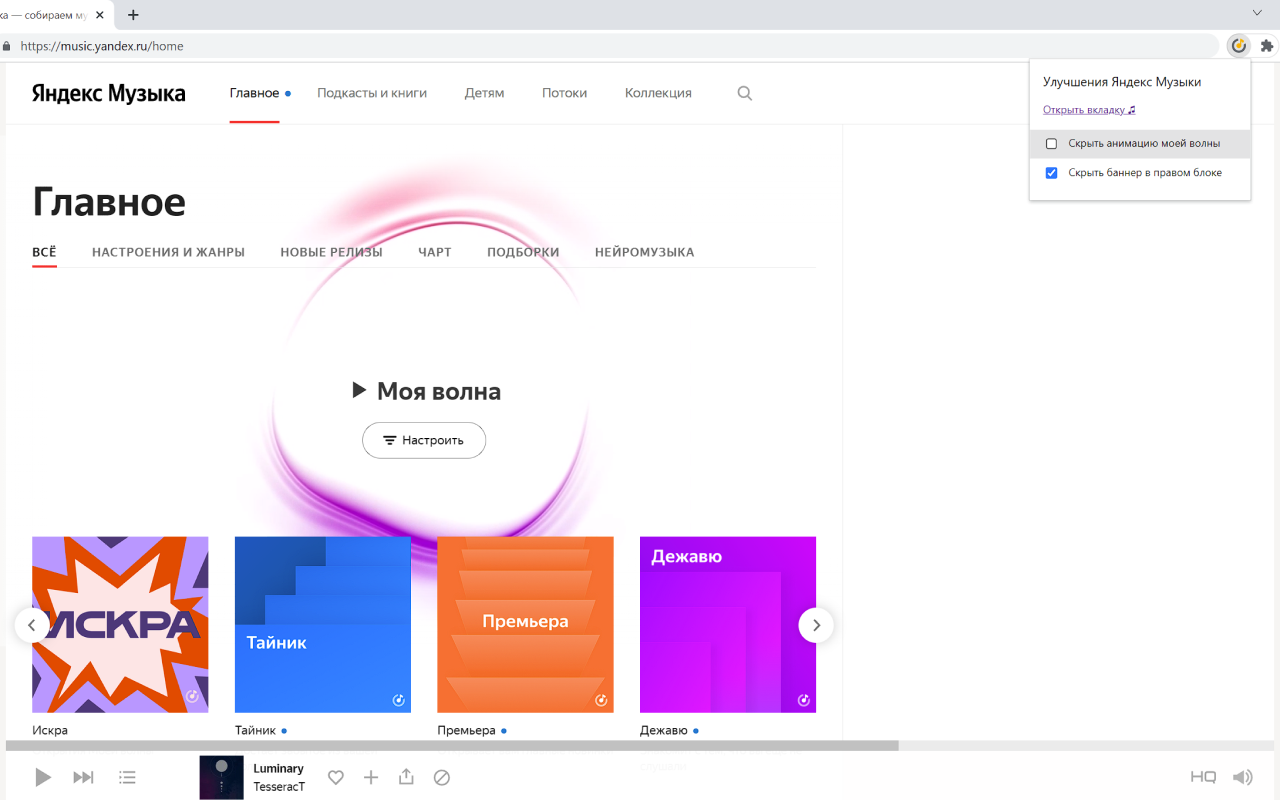This screenshot has width=1280, height=800.
Task: Play Моя волна
Action: pos(427,391)
